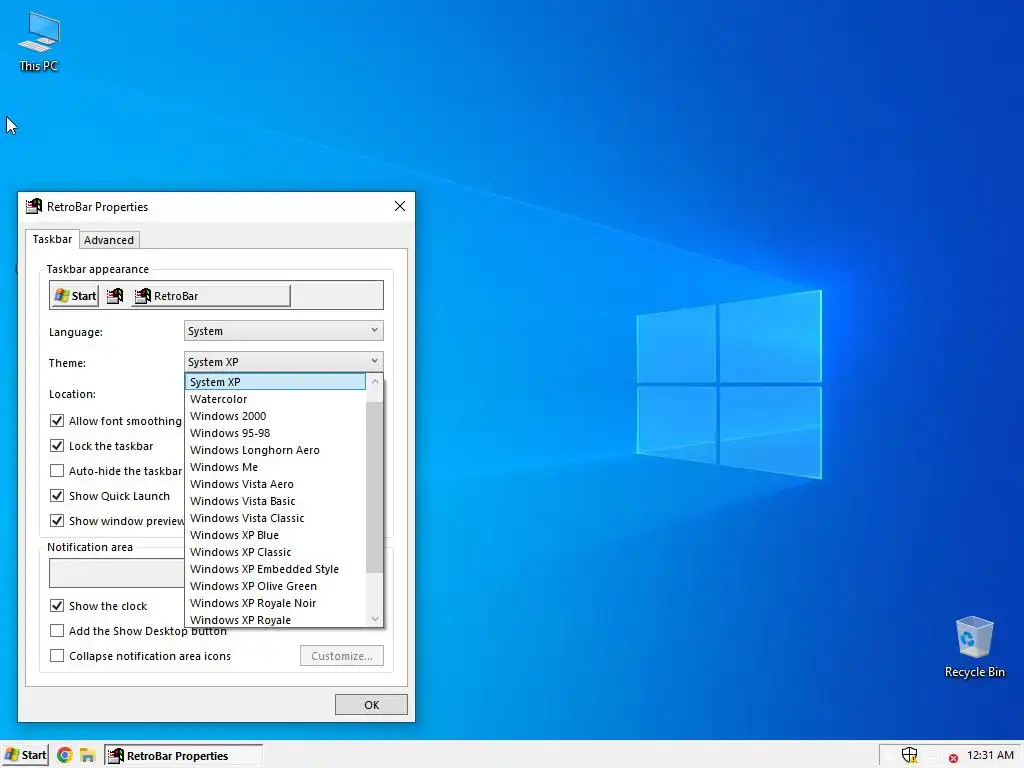The width and height of the screenshot is (1024, 768).
Task: Close the RetroBar Properties dialog
Action: click(400, 206)
